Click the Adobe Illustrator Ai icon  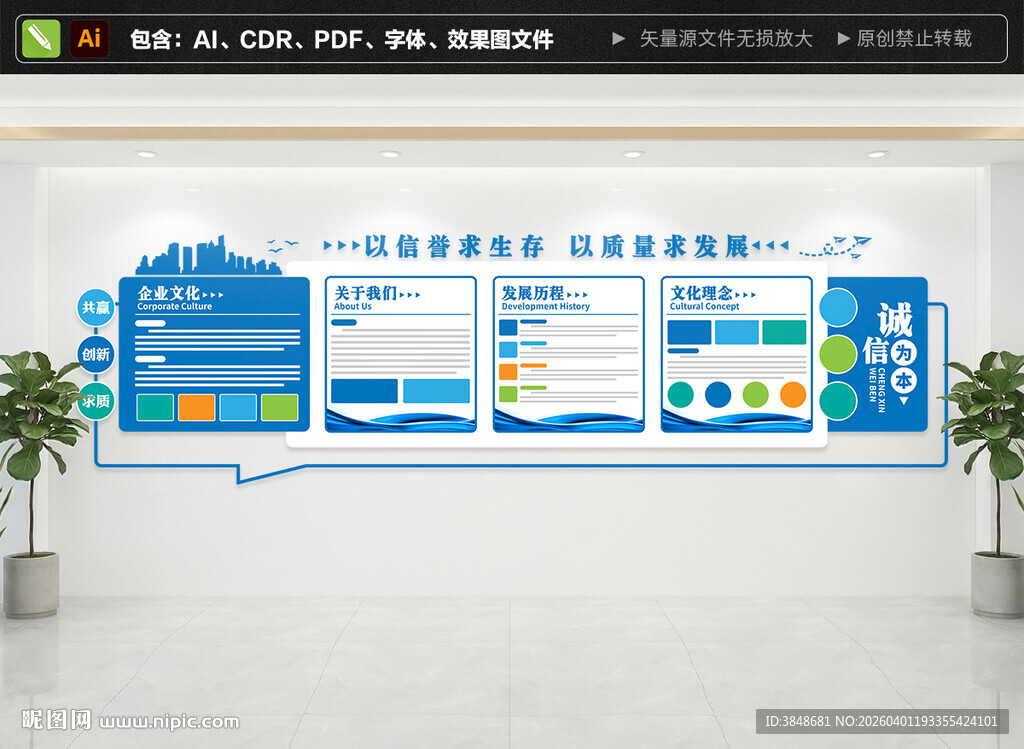(x=89, y=39)
